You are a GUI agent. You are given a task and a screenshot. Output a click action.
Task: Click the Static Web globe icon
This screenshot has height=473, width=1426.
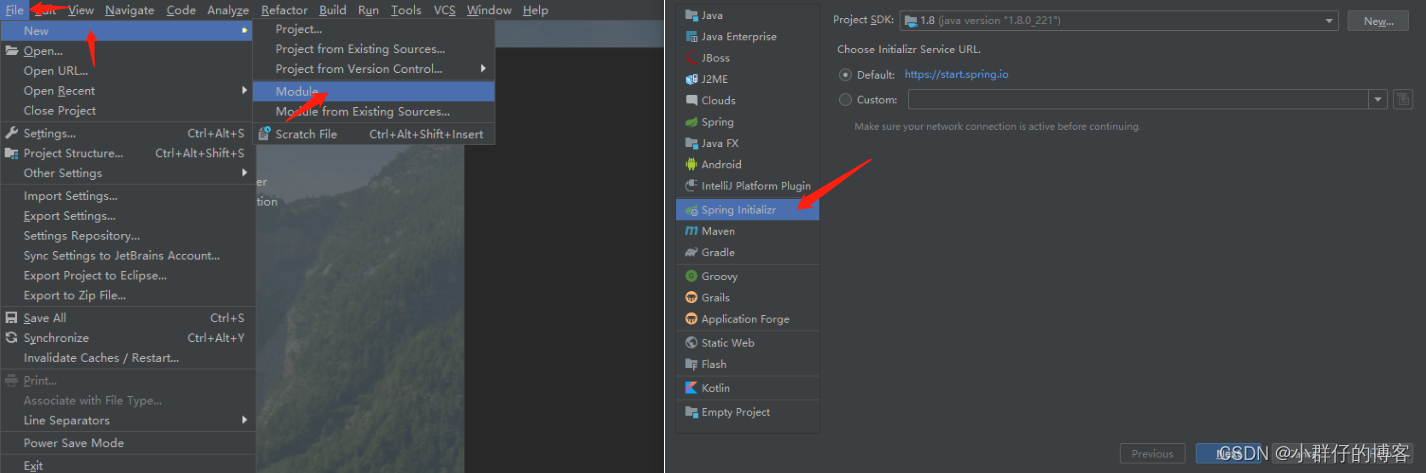(x=691, y=342)
